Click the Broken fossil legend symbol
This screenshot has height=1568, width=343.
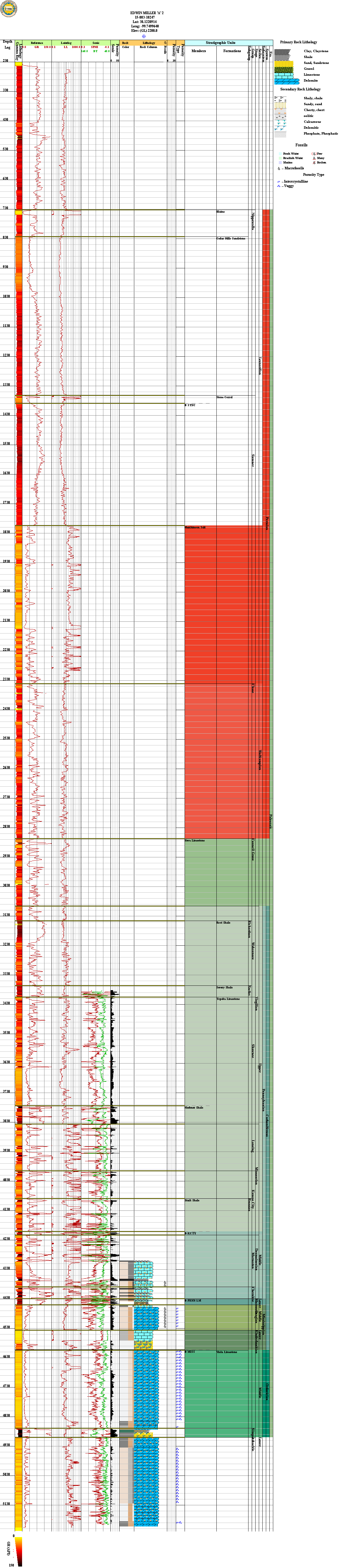[314, 163]
